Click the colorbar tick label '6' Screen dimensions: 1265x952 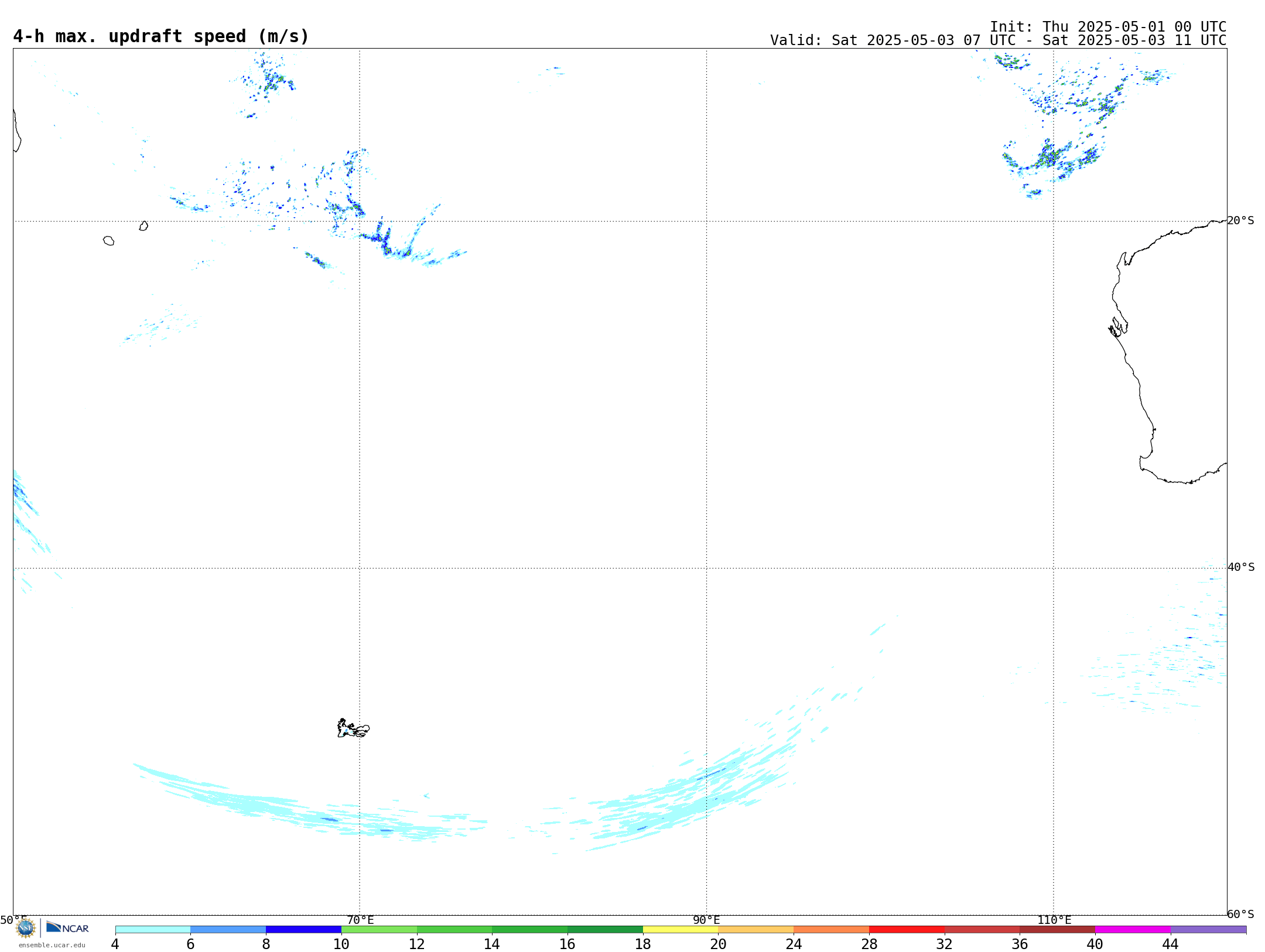[190, 944]
